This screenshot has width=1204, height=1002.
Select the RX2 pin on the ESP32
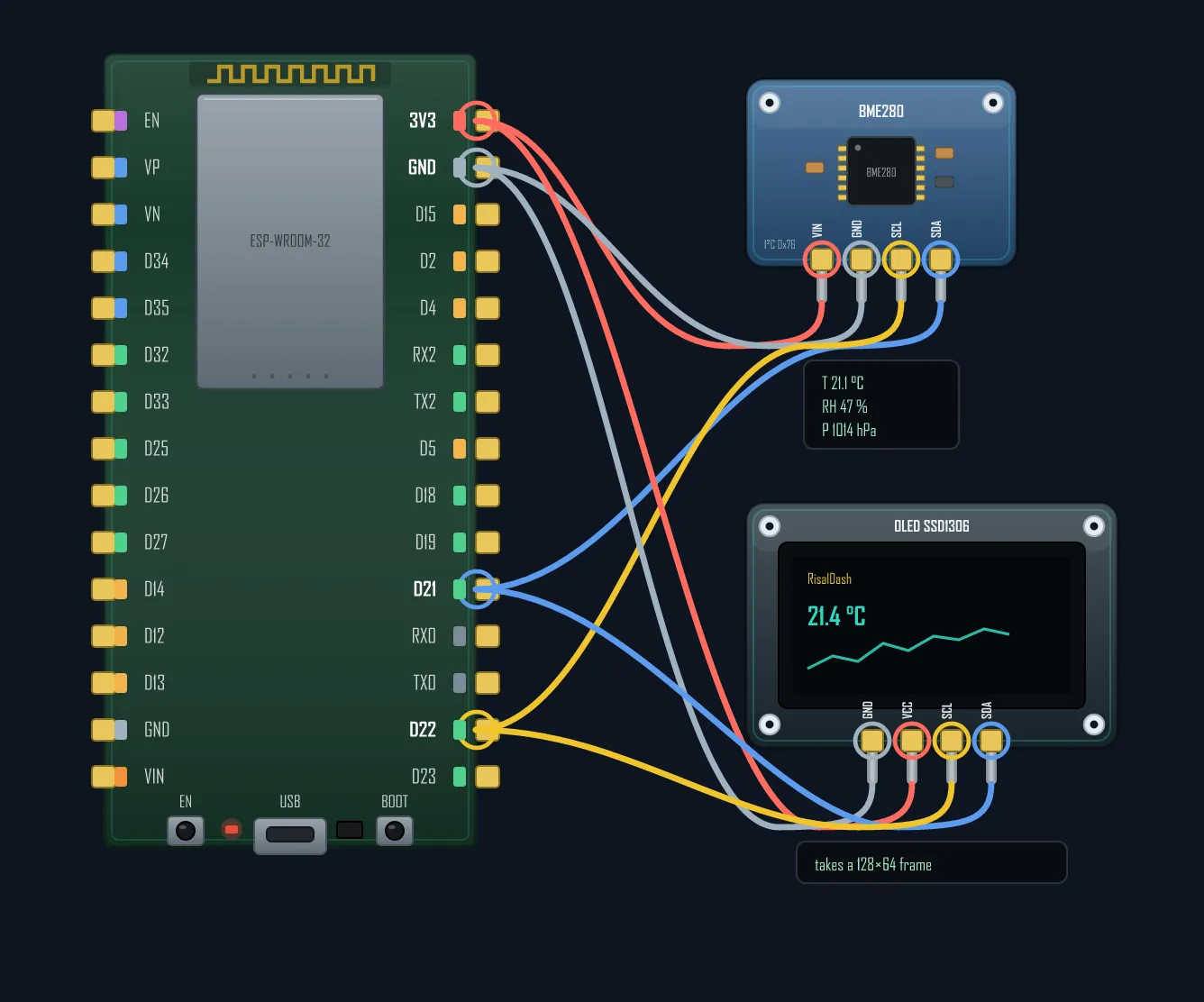(488, 354)
